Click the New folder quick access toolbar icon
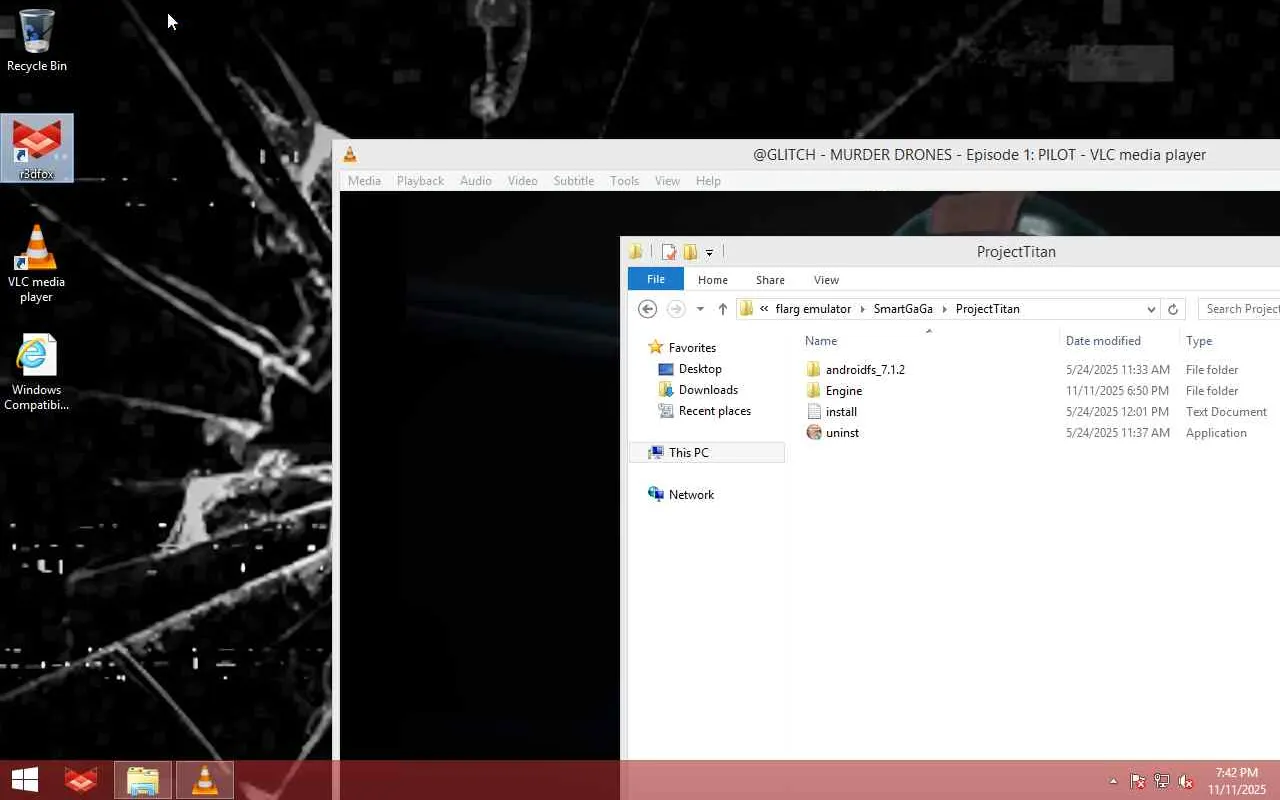 690,252
